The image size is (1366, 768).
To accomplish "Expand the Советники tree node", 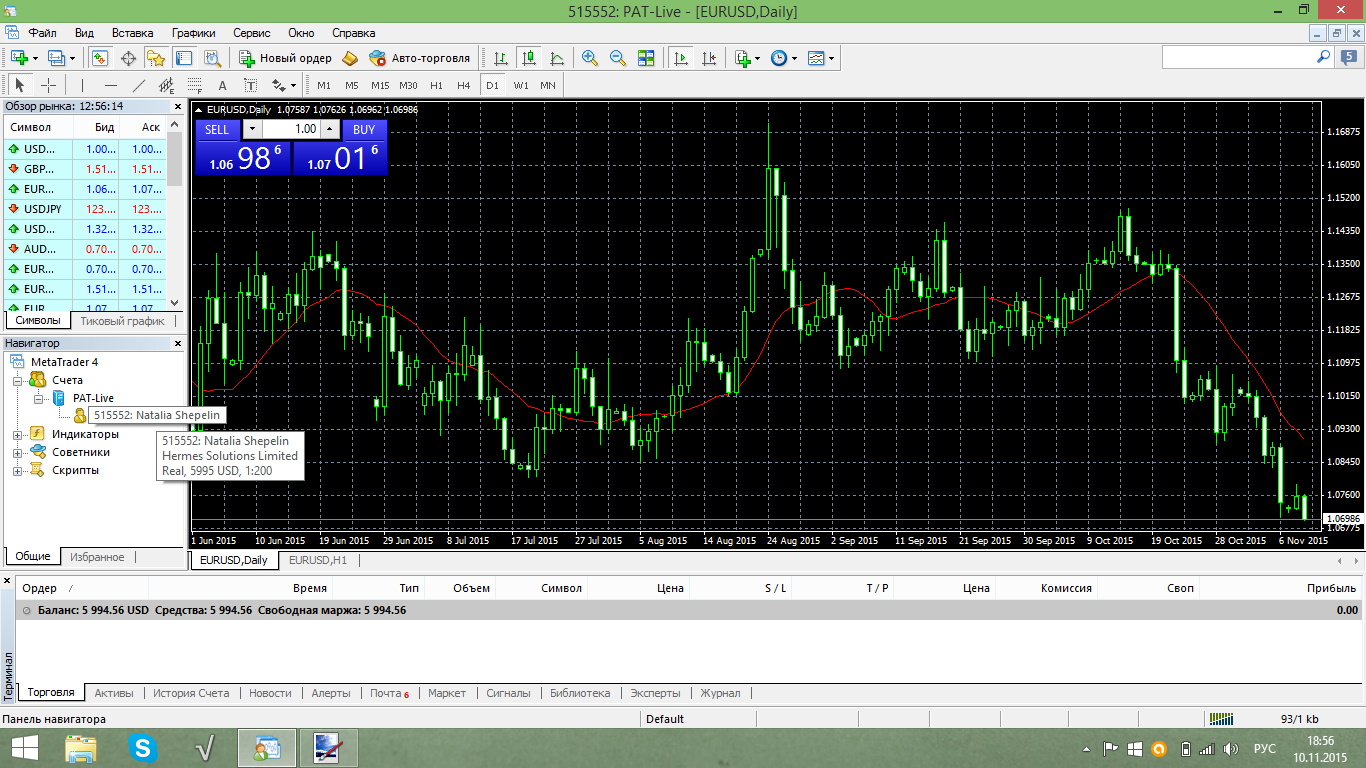I will [17, 452].
